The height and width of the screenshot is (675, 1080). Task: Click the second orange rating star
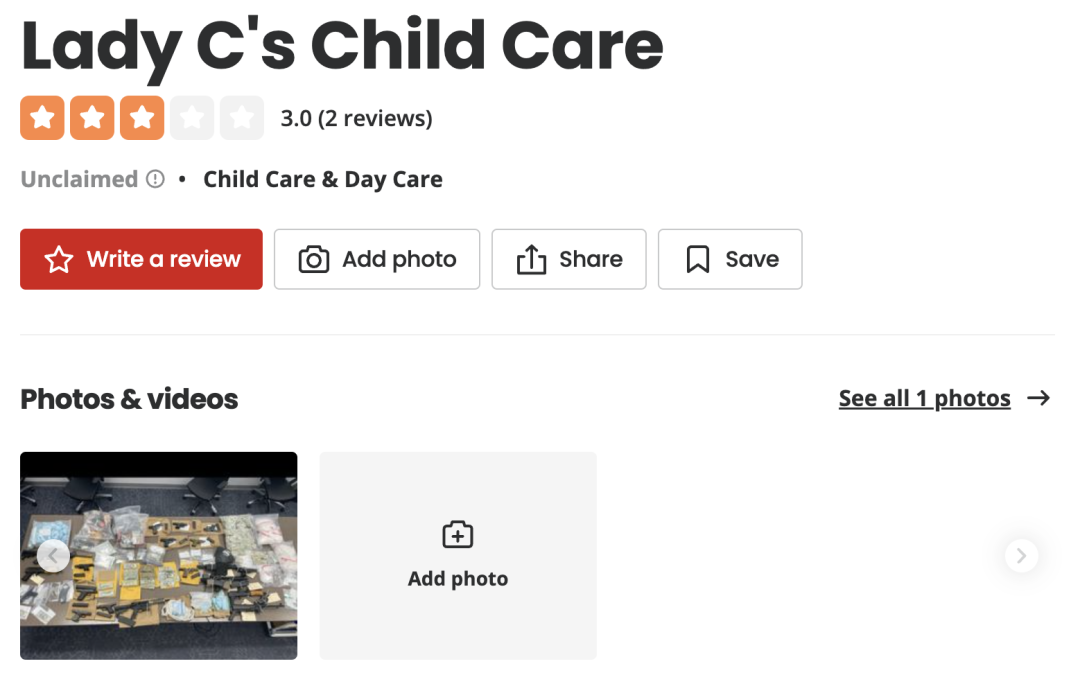click(x=92, y=118)
